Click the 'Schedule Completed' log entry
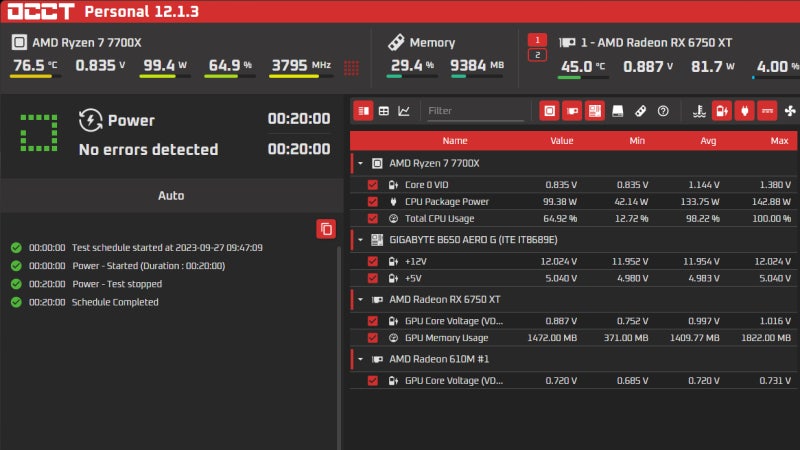The height and width of the screenshot is (450, 800). tap(115, 302)
